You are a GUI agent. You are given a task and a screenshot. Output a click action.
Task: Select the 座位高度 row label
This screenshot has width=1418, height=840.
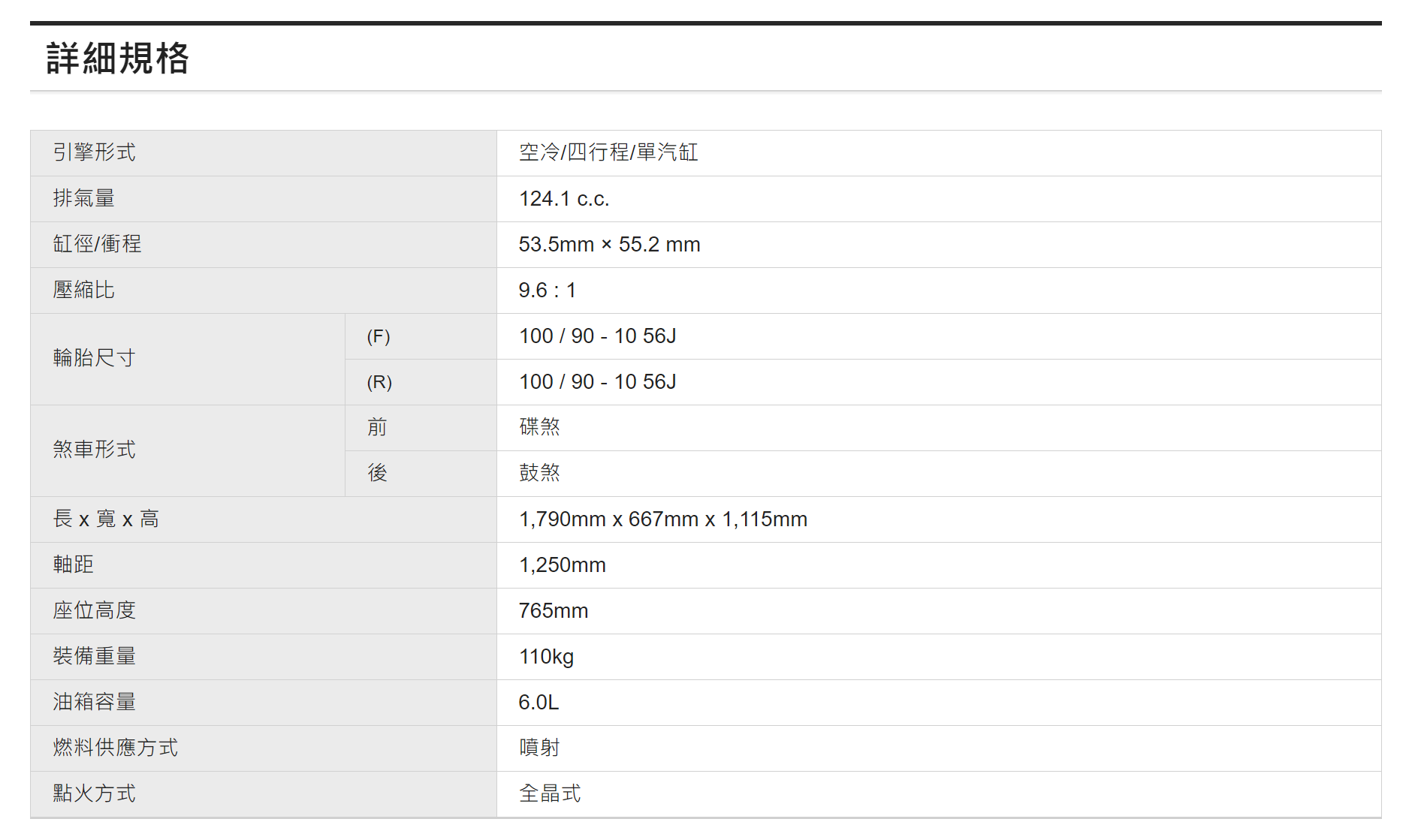[95, 611]
